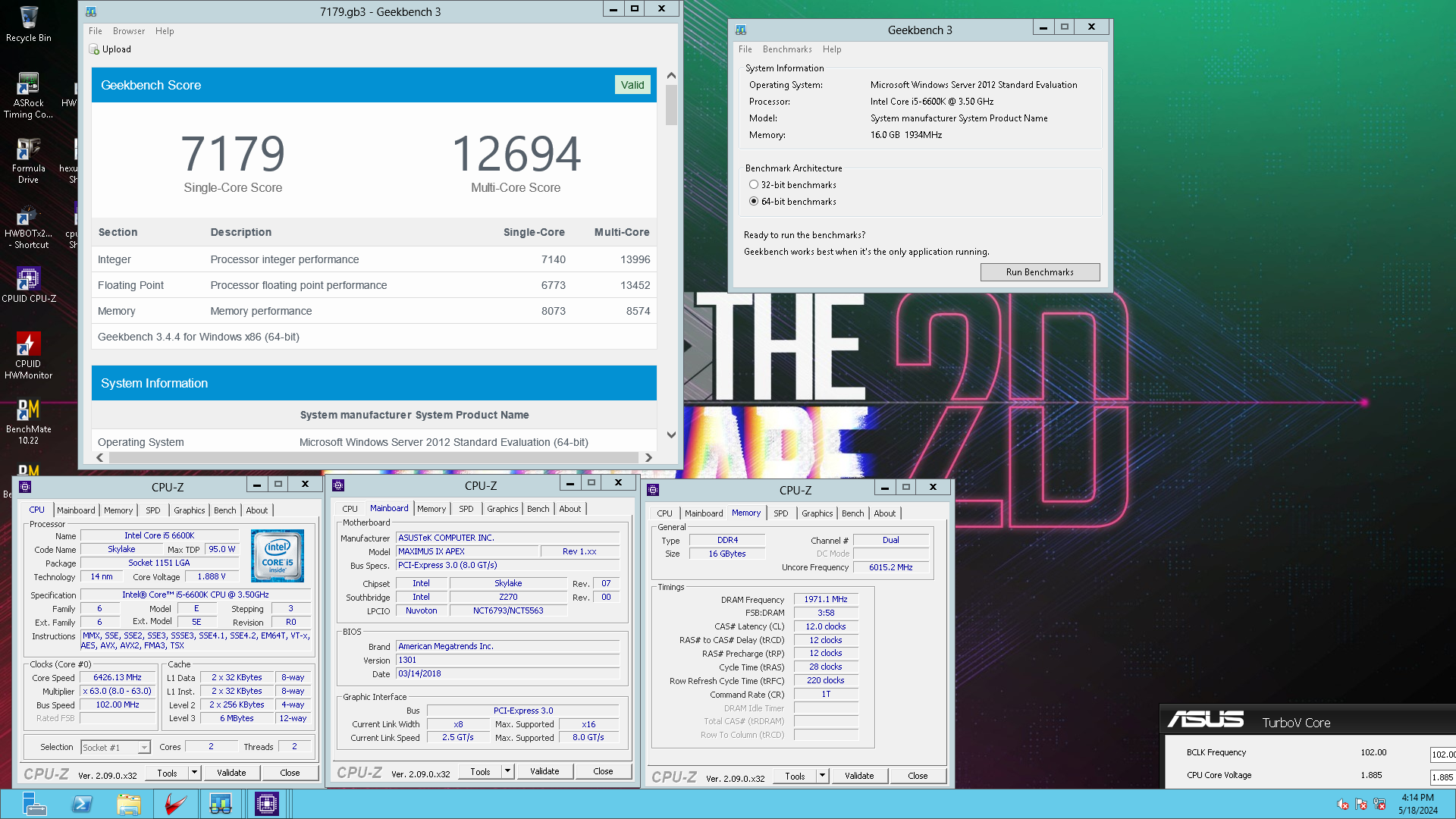Switch to CPU-Z taskbar icon
The width and height of the screenshot is (1456, 819).
coord(267,804)
